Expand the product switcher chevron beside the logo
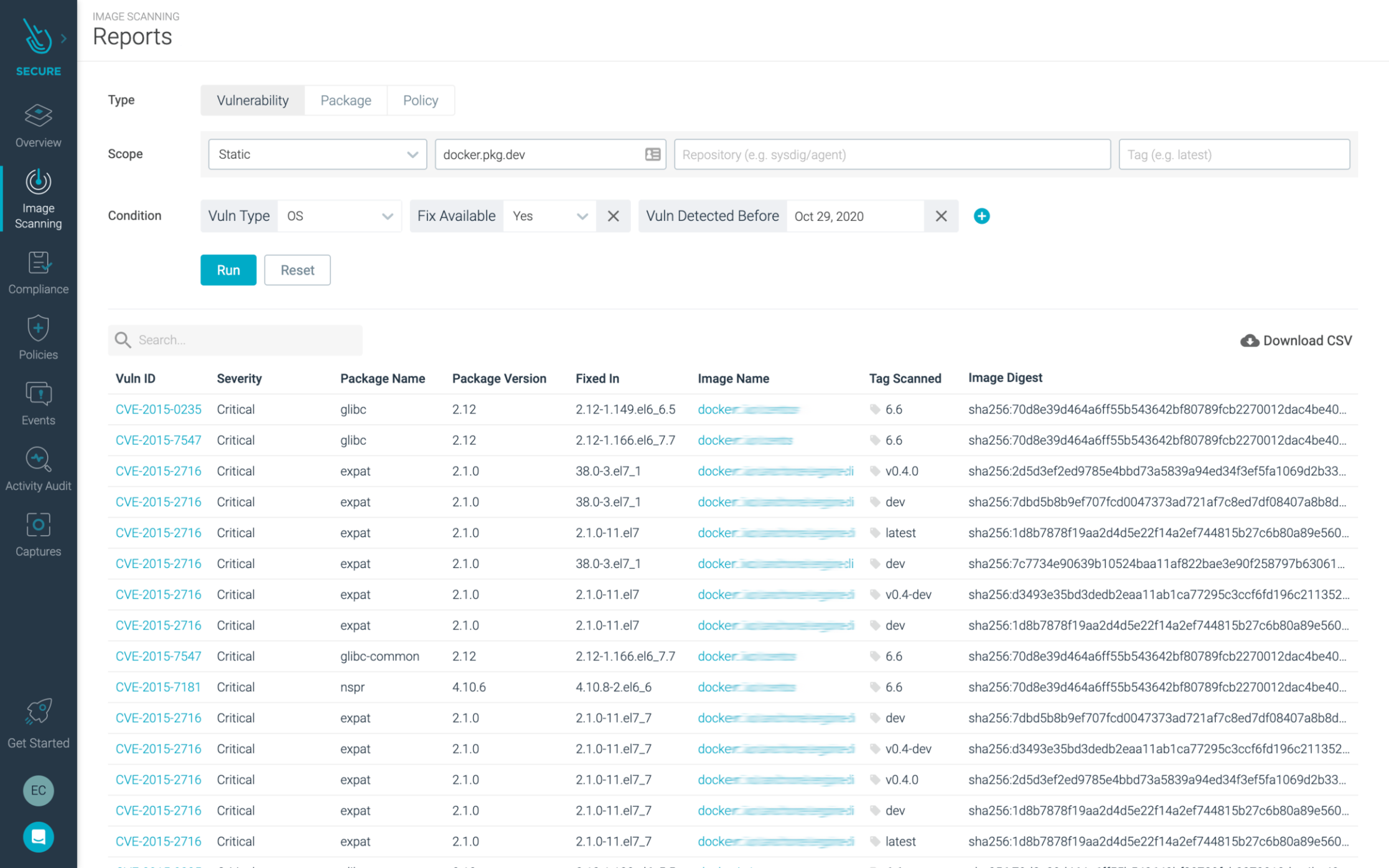The width and height of the screenshot is (1389, 868). 63,39
